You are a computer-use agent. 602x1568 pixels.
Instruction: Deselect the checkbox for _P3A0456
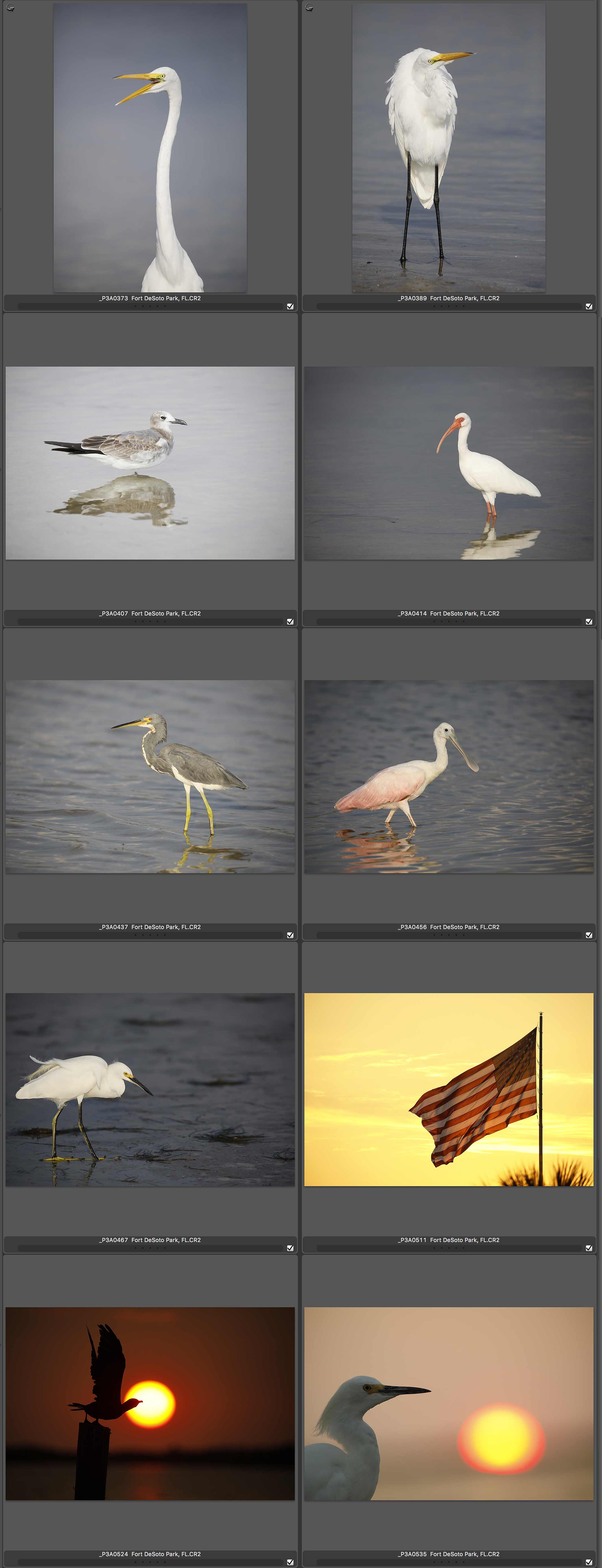pyautogui.click(x=589, y=935)
